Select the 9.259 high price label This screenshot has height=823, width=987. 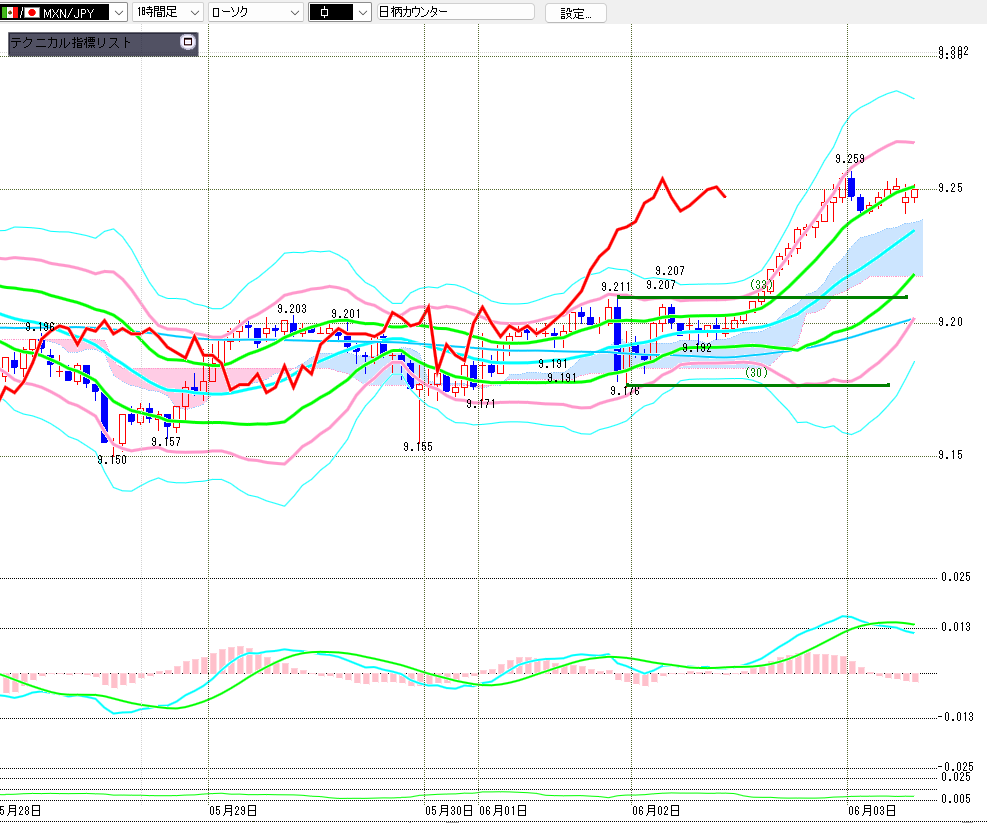pyautogui.click(x=849, y=159)
